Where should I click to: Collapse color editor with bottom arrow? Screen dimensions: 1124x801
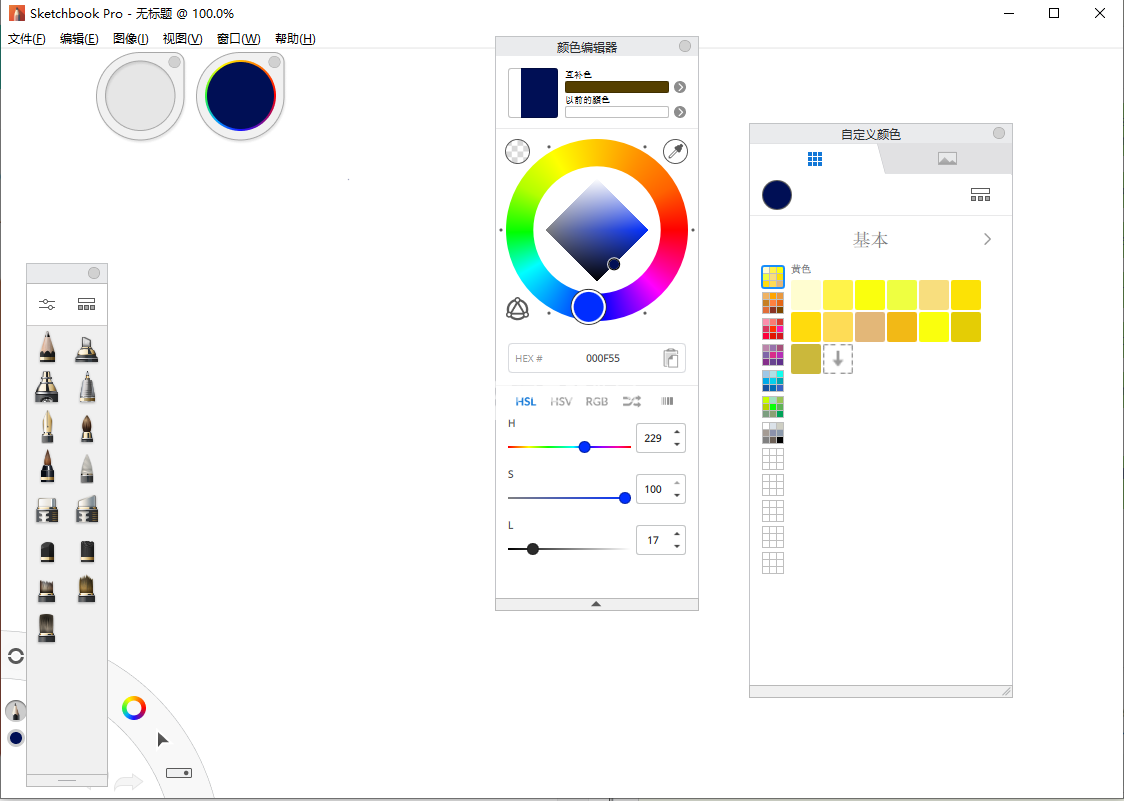[x=596, y=604]
